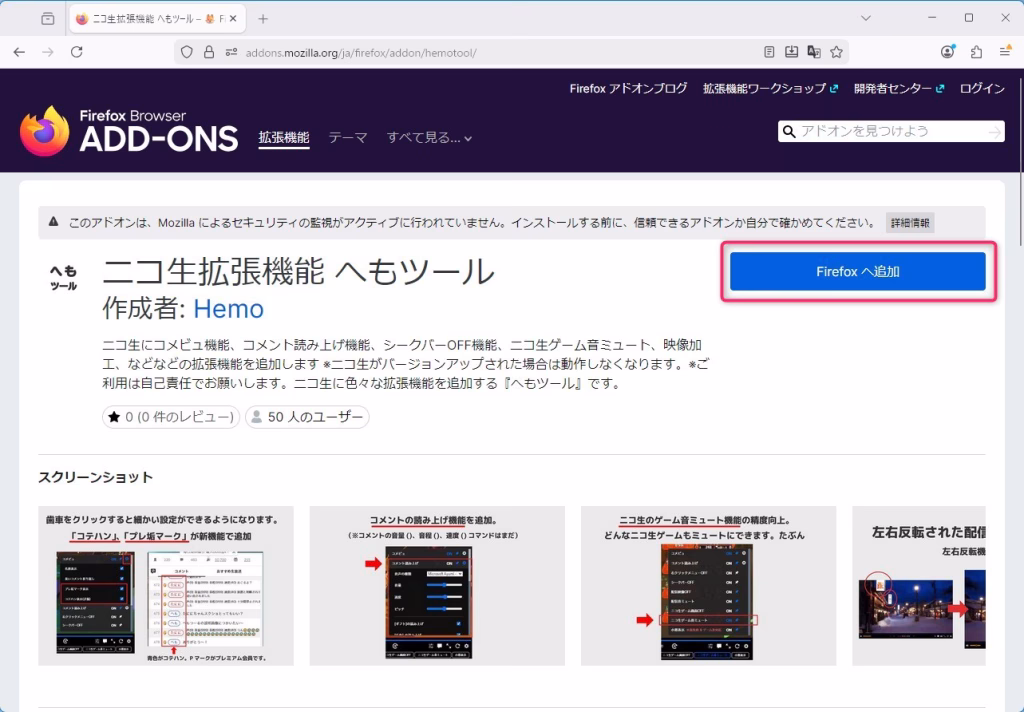Toggle reader view in the address bar

(x=769, y=52)
